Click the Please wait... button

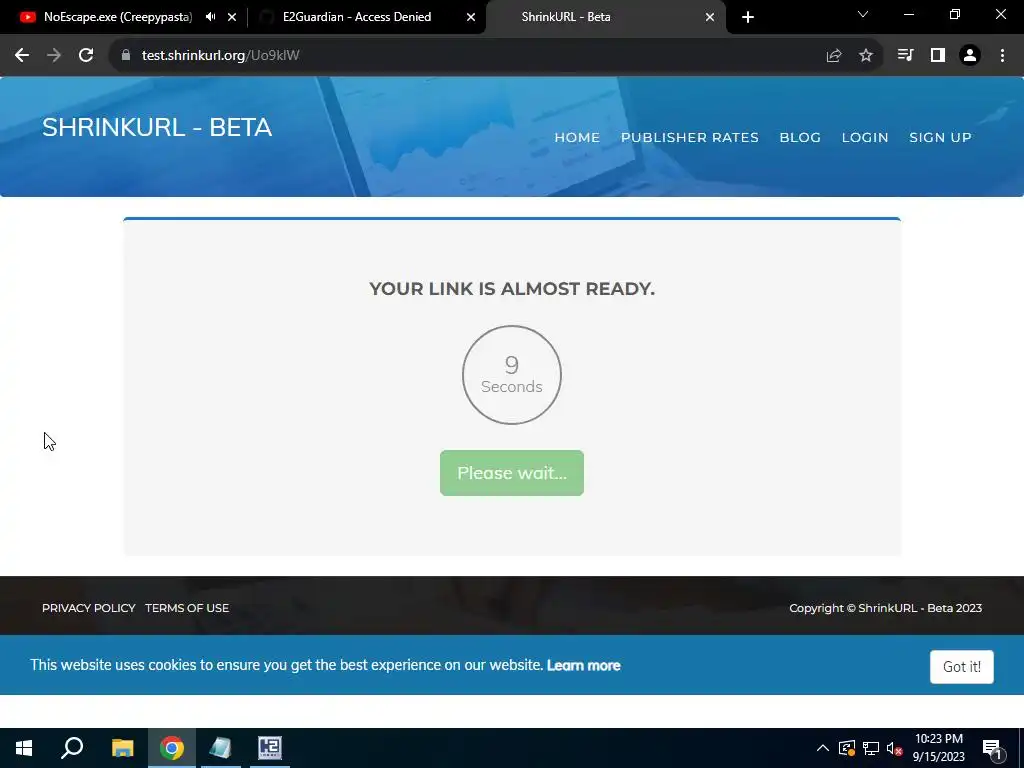[x=512, y=473]
